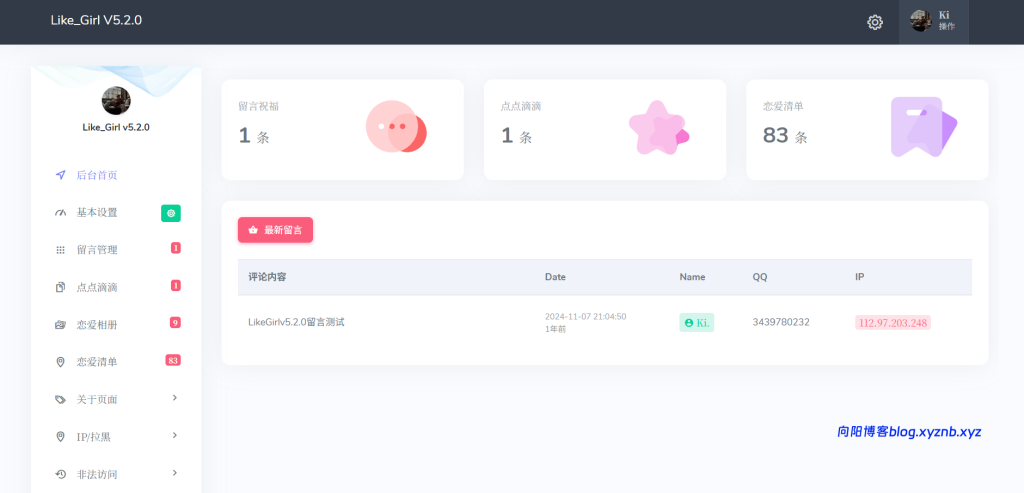Click the Date column header

pos(555,277)
